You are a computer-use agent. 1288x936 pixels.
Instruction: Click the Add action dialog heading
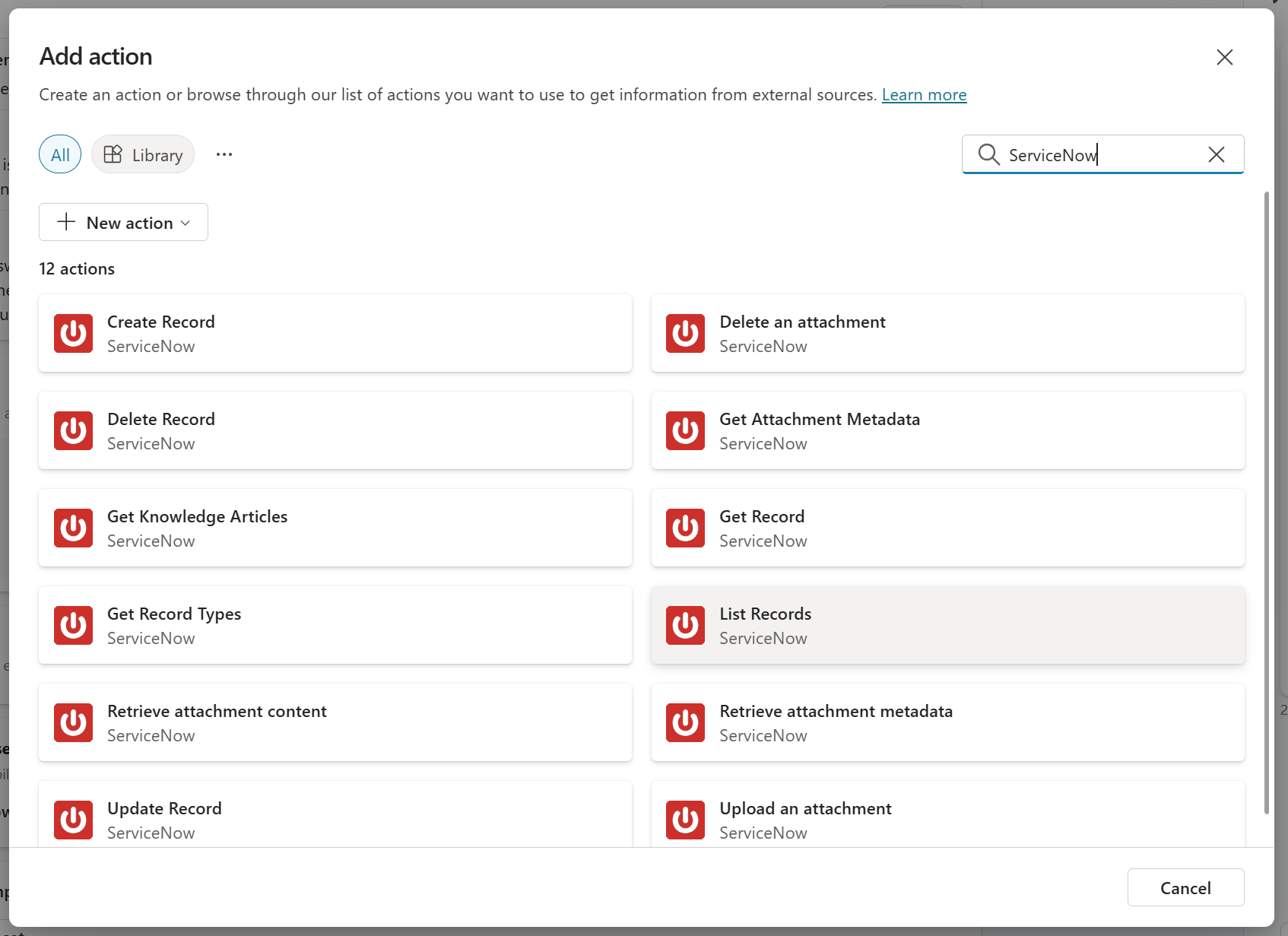point(96,56)
